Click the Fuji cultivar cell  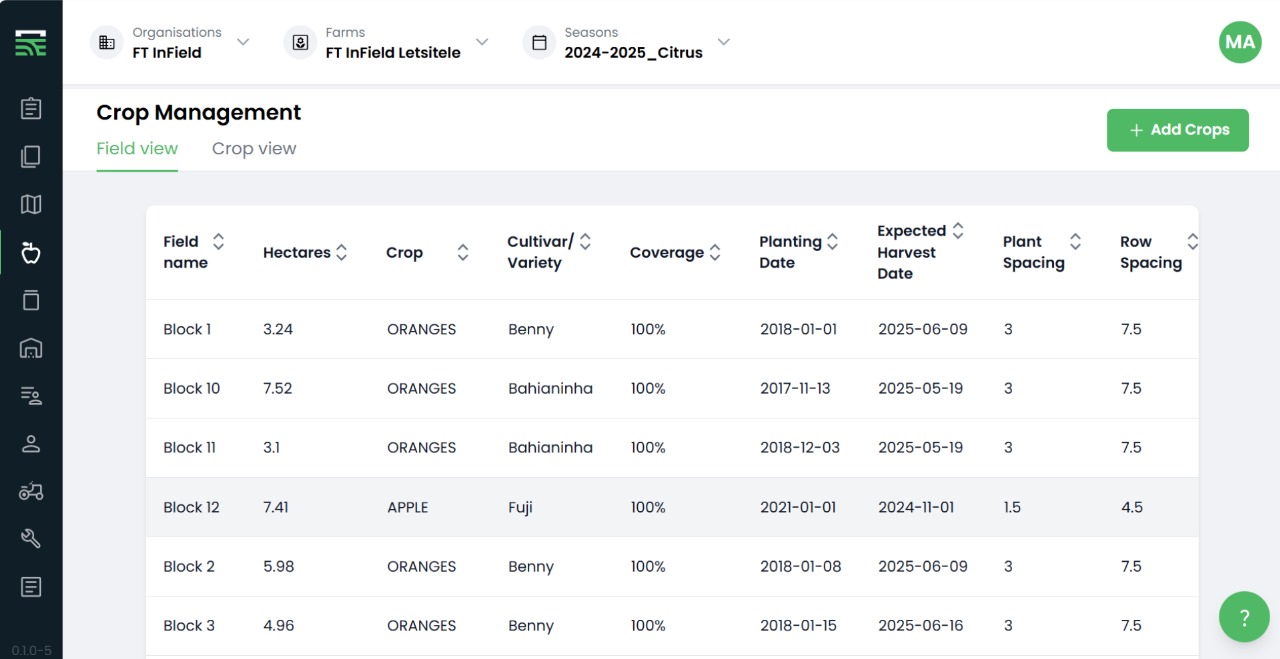pyautogui.click(x=520, y=507)
